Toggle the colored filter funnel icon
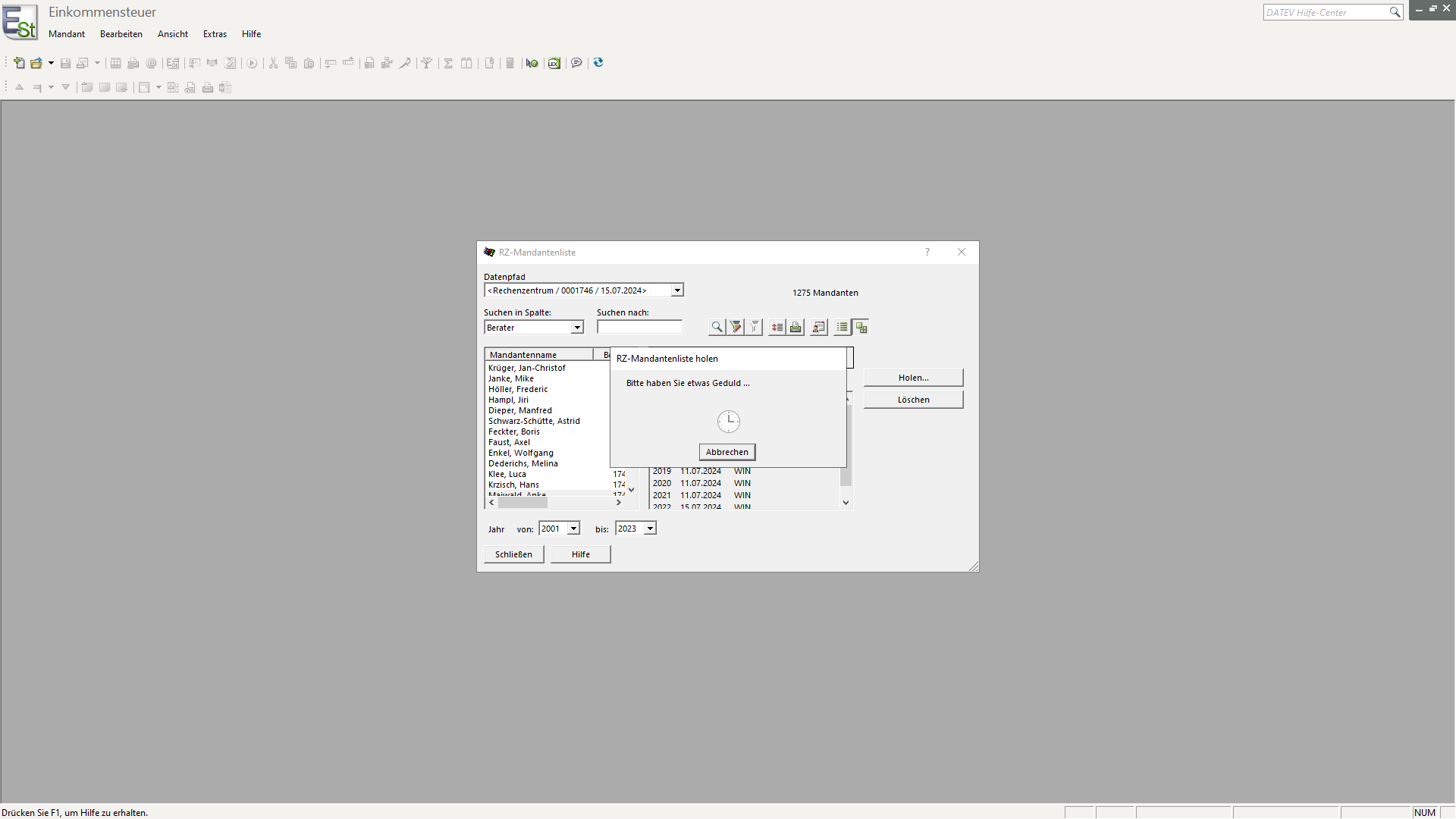1456x819 pixels. pos(736,328)
